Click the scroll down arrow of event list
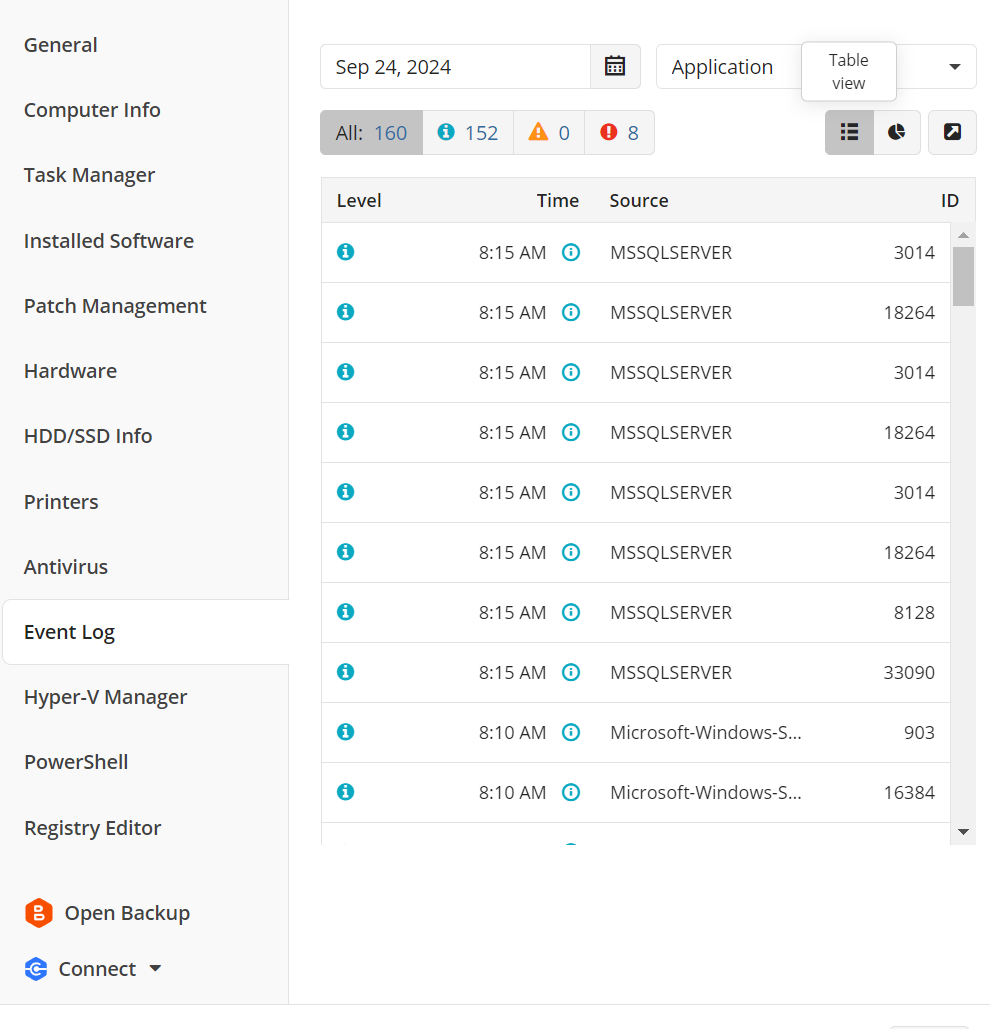This screenshot has height=1029, width=990. (963, 832)
